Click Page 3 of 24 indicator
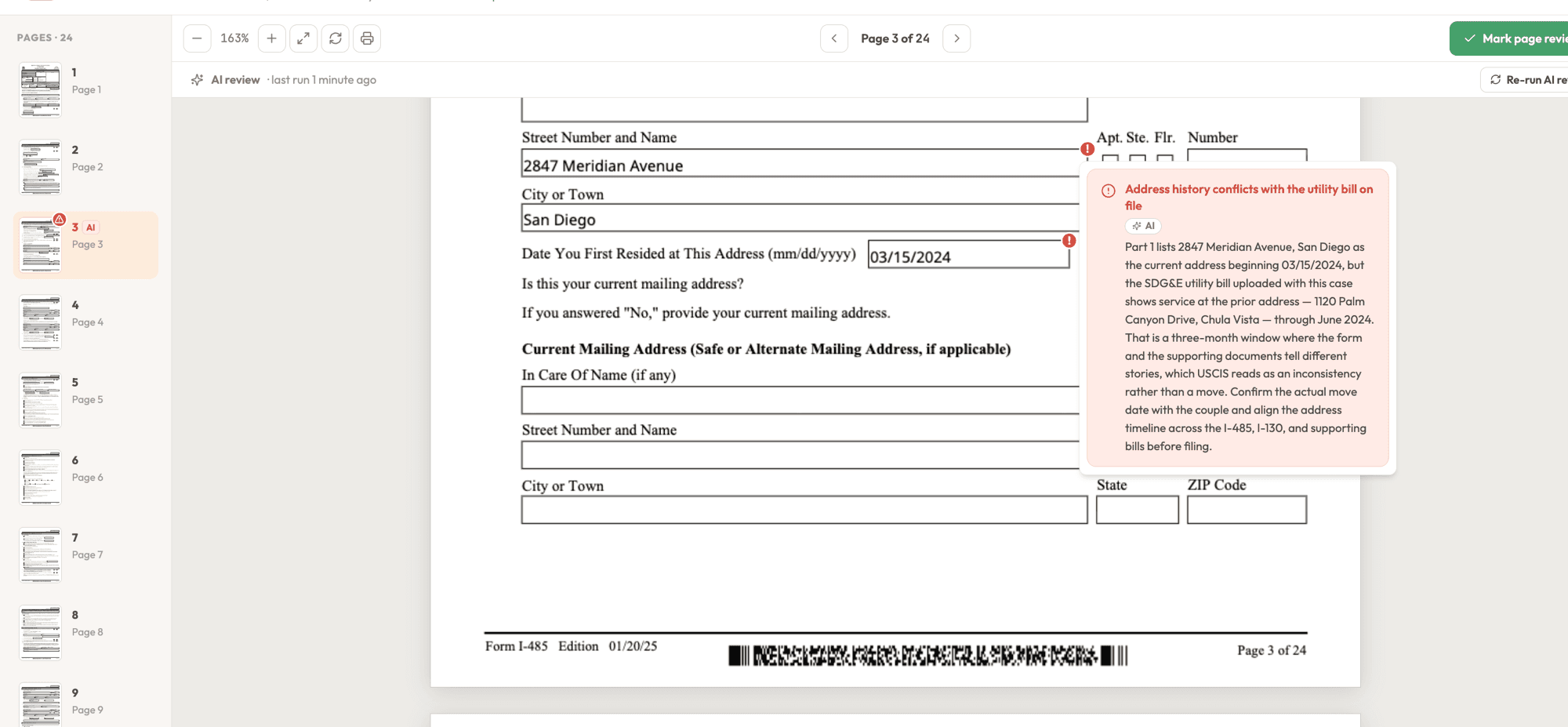The height and width of the screenshot is (727, 1568). pos(895,38)
